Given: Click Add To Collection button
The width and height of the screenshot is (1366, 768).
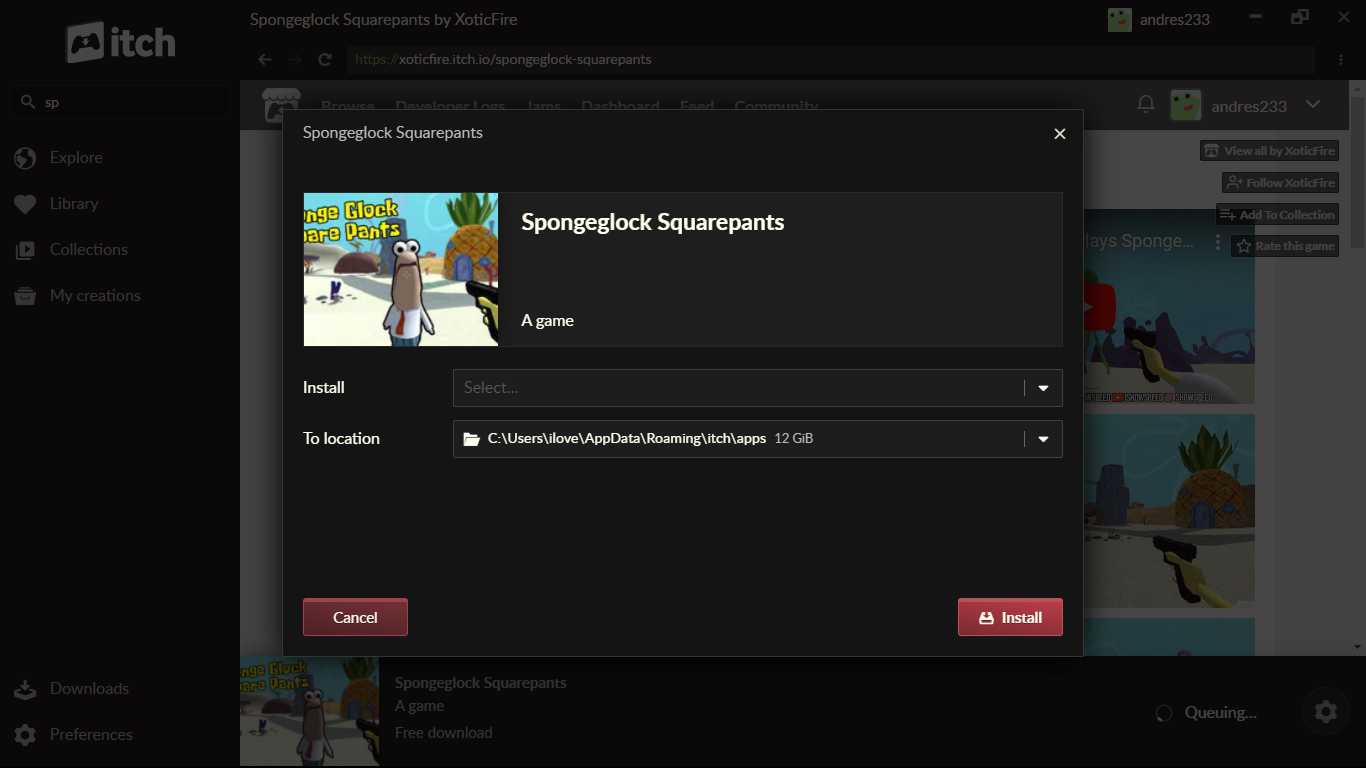Looking at the screenshot, I should pyautogui.click(x=1277, y=215).
